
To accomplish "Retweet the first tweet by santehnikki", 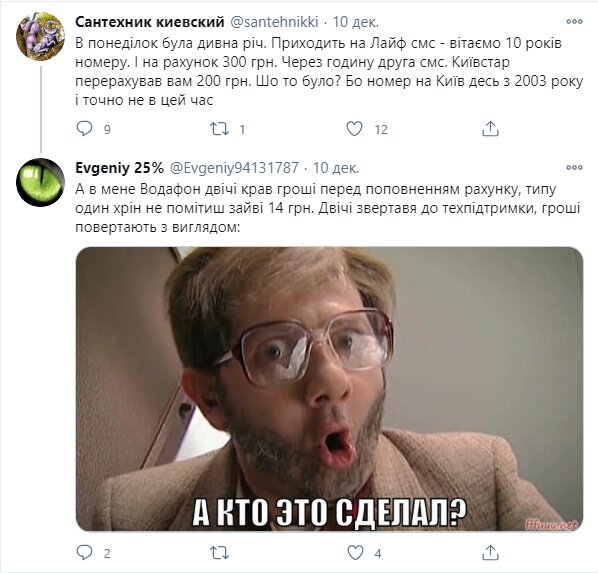I will coord(220,129).
